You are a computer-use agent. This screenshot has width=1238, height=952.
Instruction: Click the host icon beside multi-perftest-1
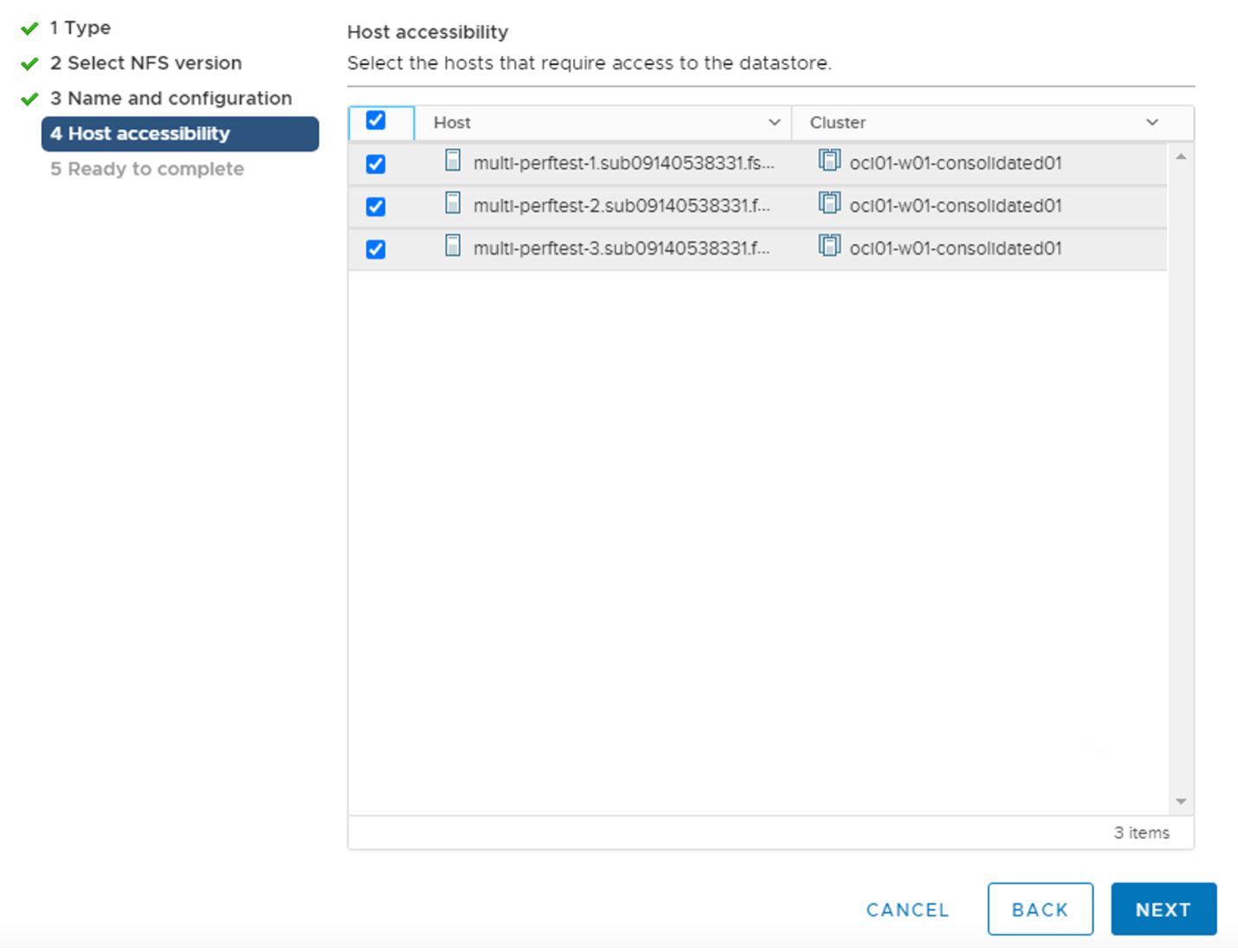point(453,163)
